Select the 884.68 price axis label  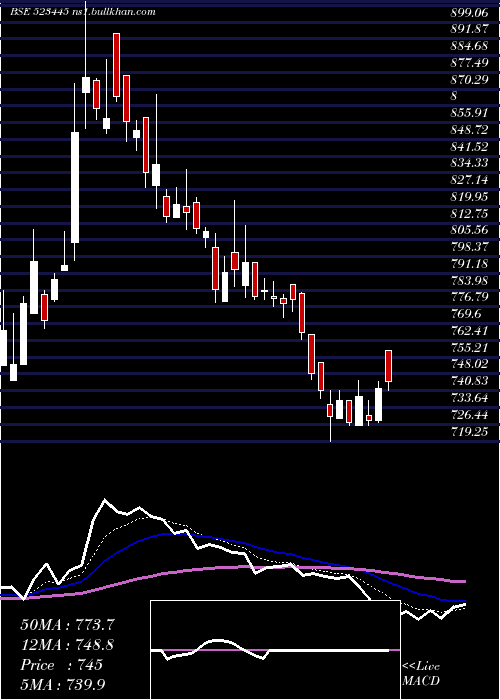(469, 46)
